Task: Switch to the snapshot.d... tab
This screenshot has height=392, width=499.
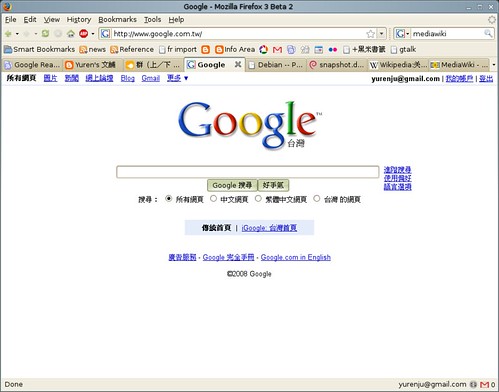Action: 337,65
